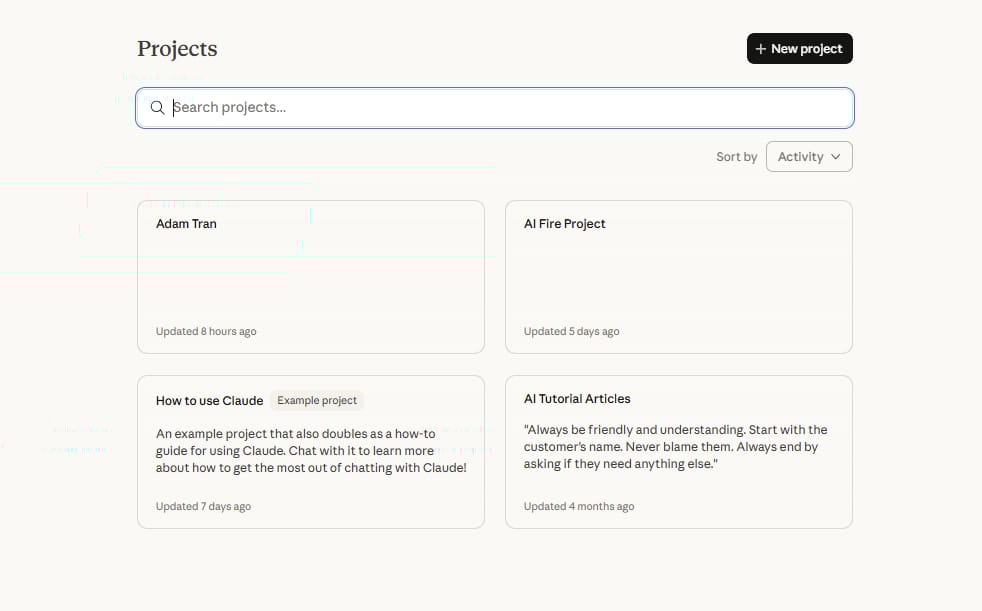Viewport: 982px width, 611px height.
Task: Create a new project
Action: (x=799, y=48)
